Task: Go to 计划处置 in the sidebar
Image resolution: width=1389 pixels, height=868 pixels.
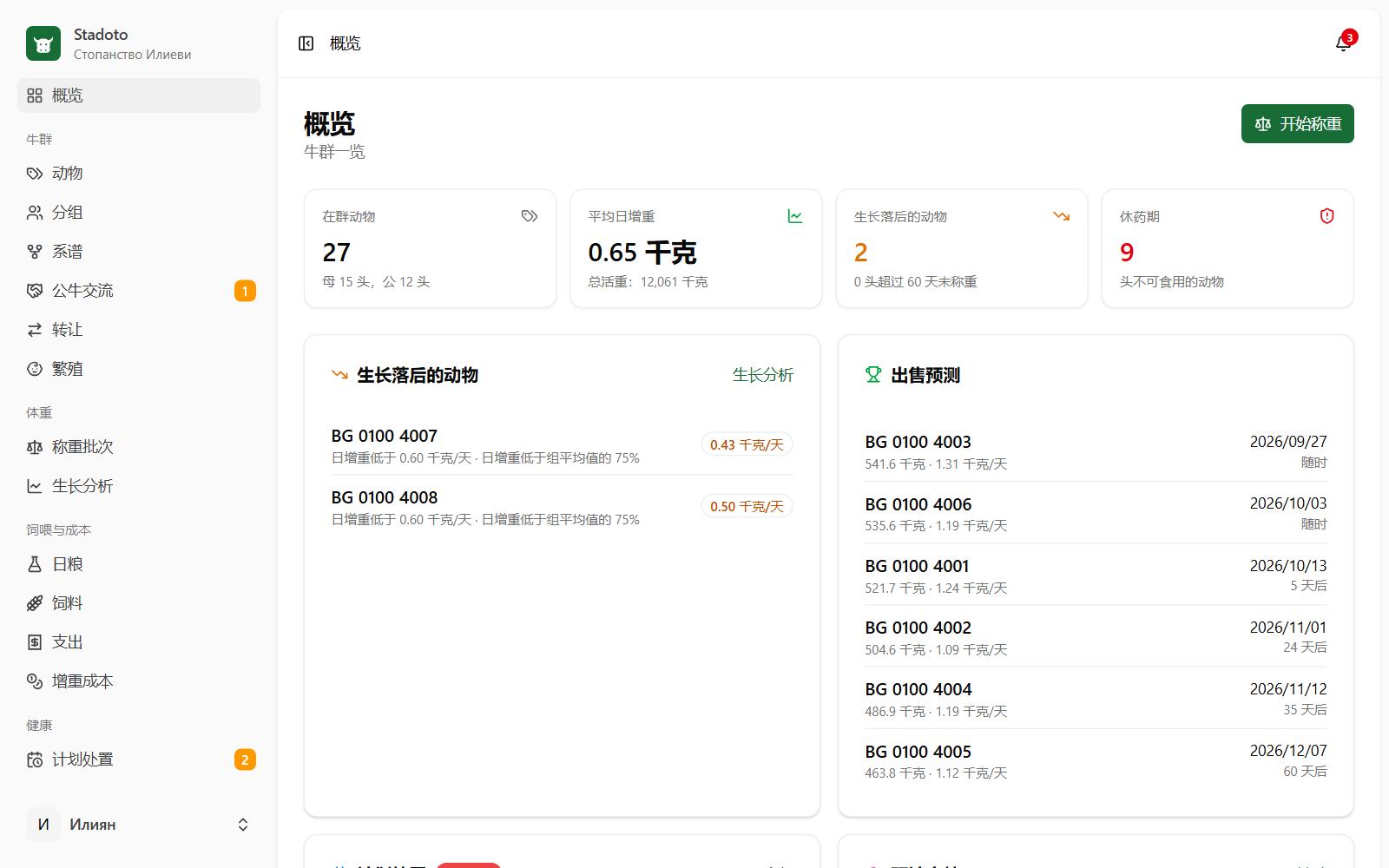Action: [139, 759]
